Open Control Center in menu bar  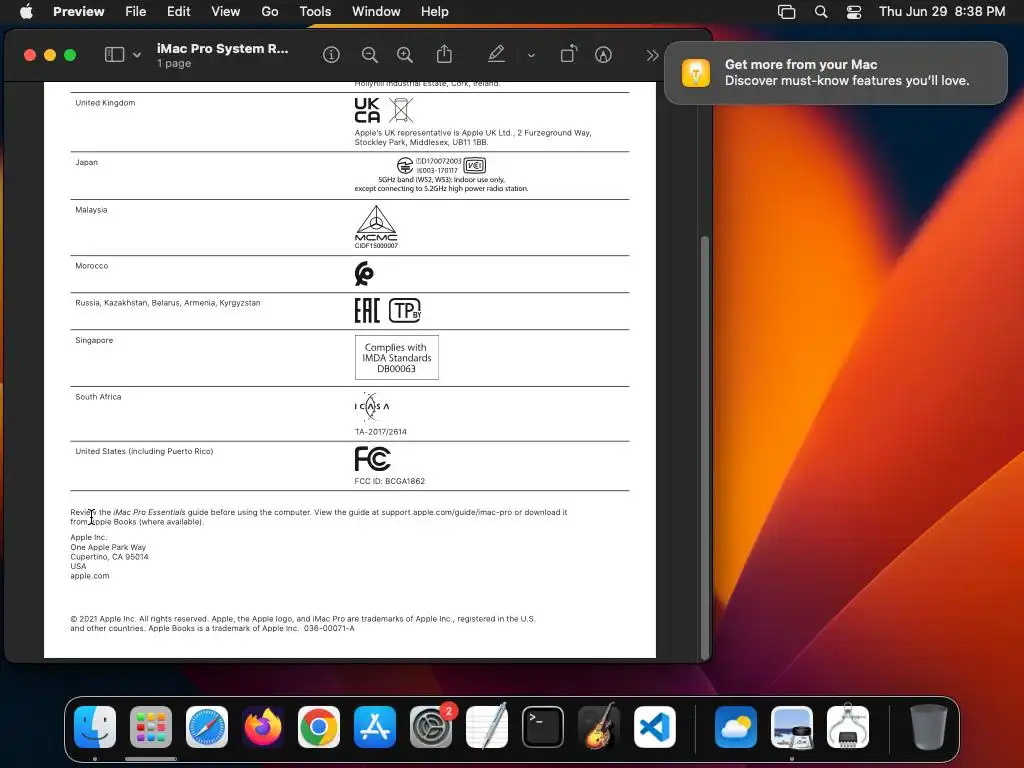click(x=854, y=12)
